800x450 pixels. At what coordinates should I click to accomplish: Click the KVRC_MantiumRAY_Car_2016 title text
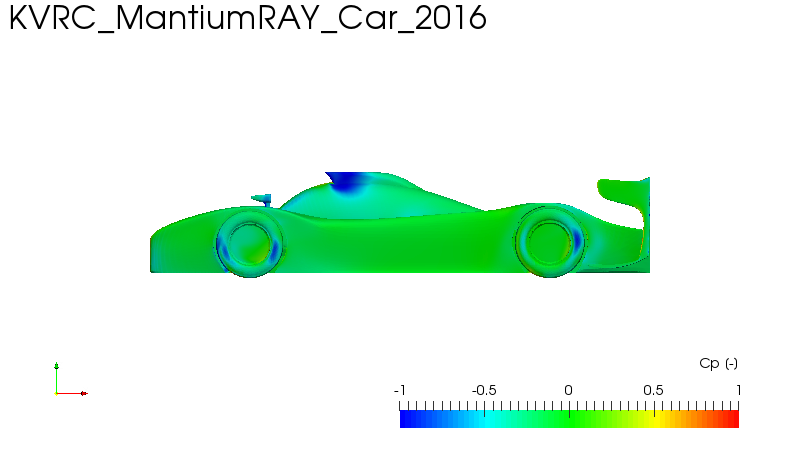247,19
